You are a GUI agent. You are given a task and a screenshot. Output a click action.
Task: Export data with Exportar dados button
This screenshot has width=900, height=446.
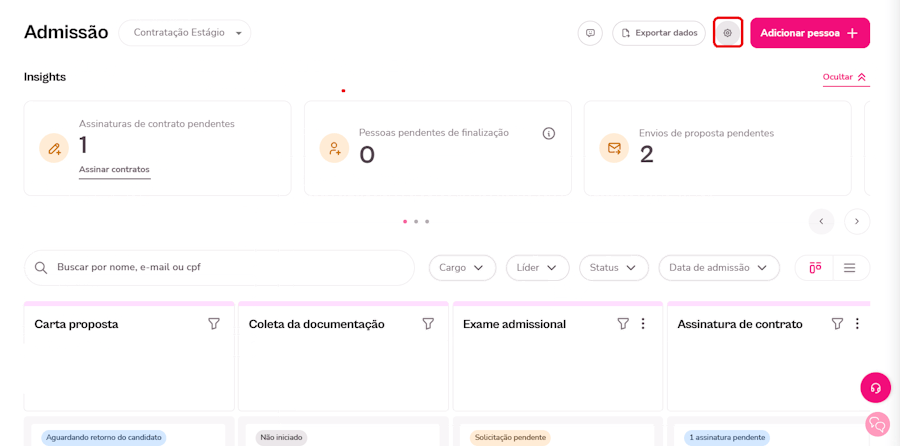coord(659,33)
